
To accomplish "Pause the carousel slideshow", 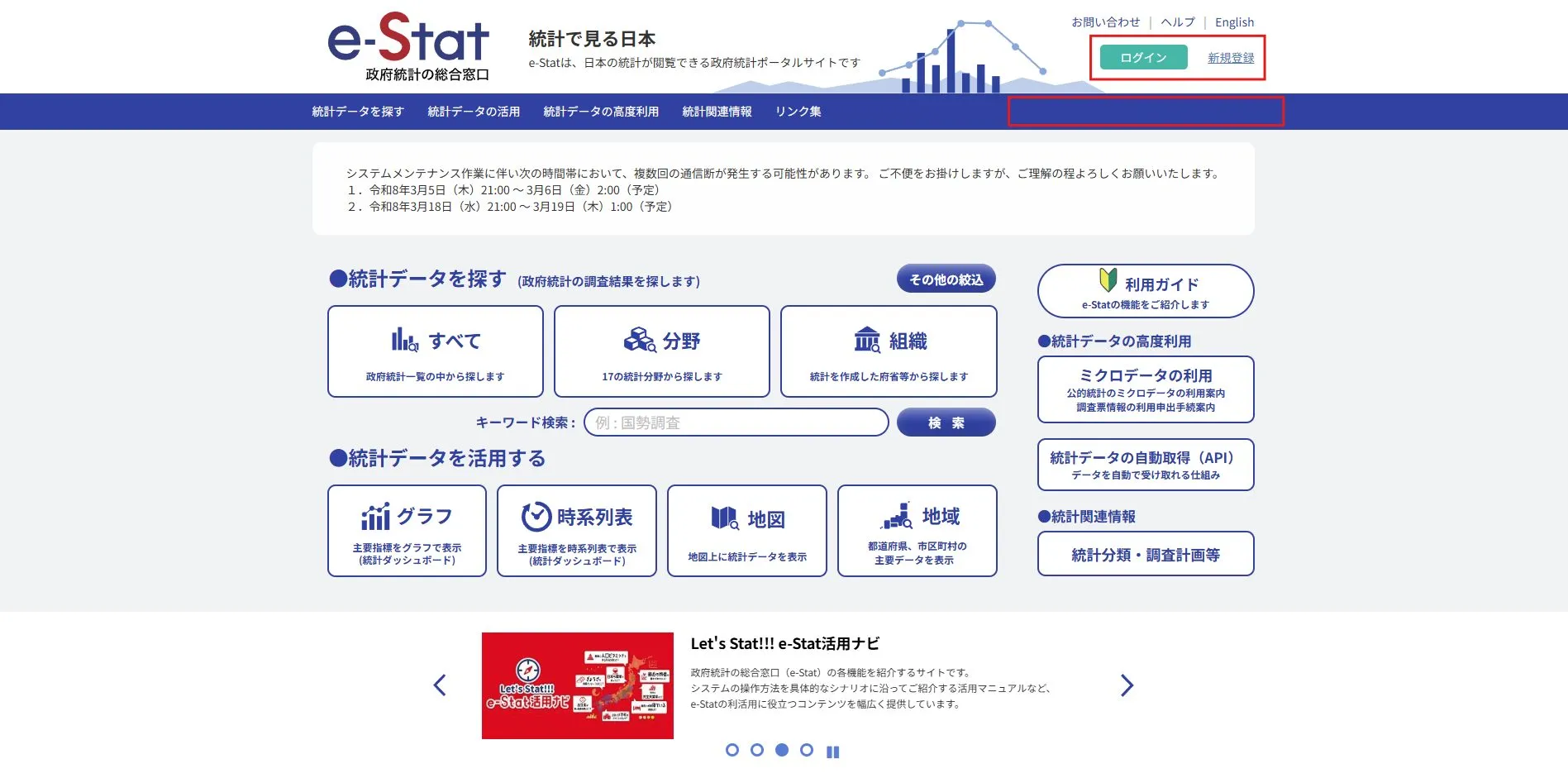I will click(x=833, y=752).
